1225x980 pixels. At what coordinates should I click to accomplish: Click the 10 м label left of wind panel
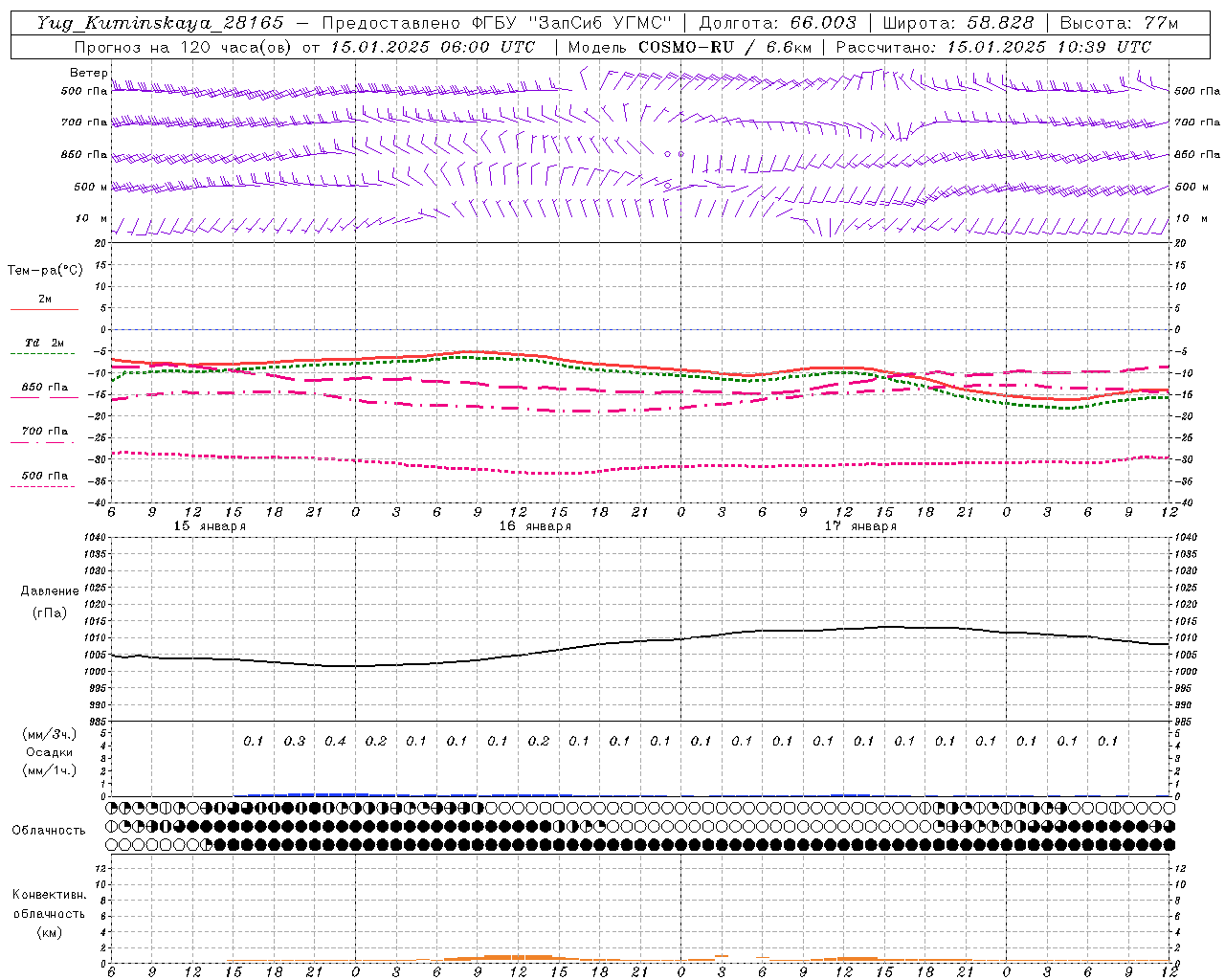[x=92, y=219]
